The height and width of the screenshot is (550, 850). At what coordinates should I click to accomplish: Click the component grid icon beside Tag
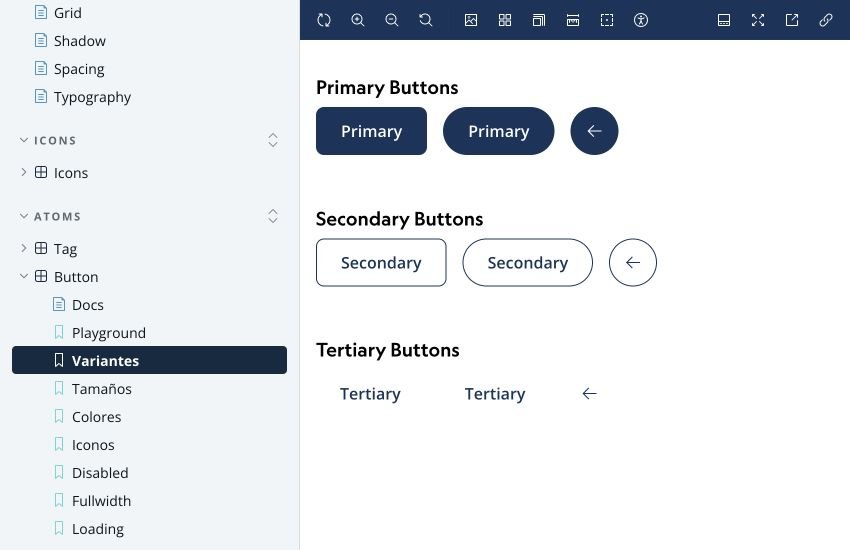(x=41, y=248)
